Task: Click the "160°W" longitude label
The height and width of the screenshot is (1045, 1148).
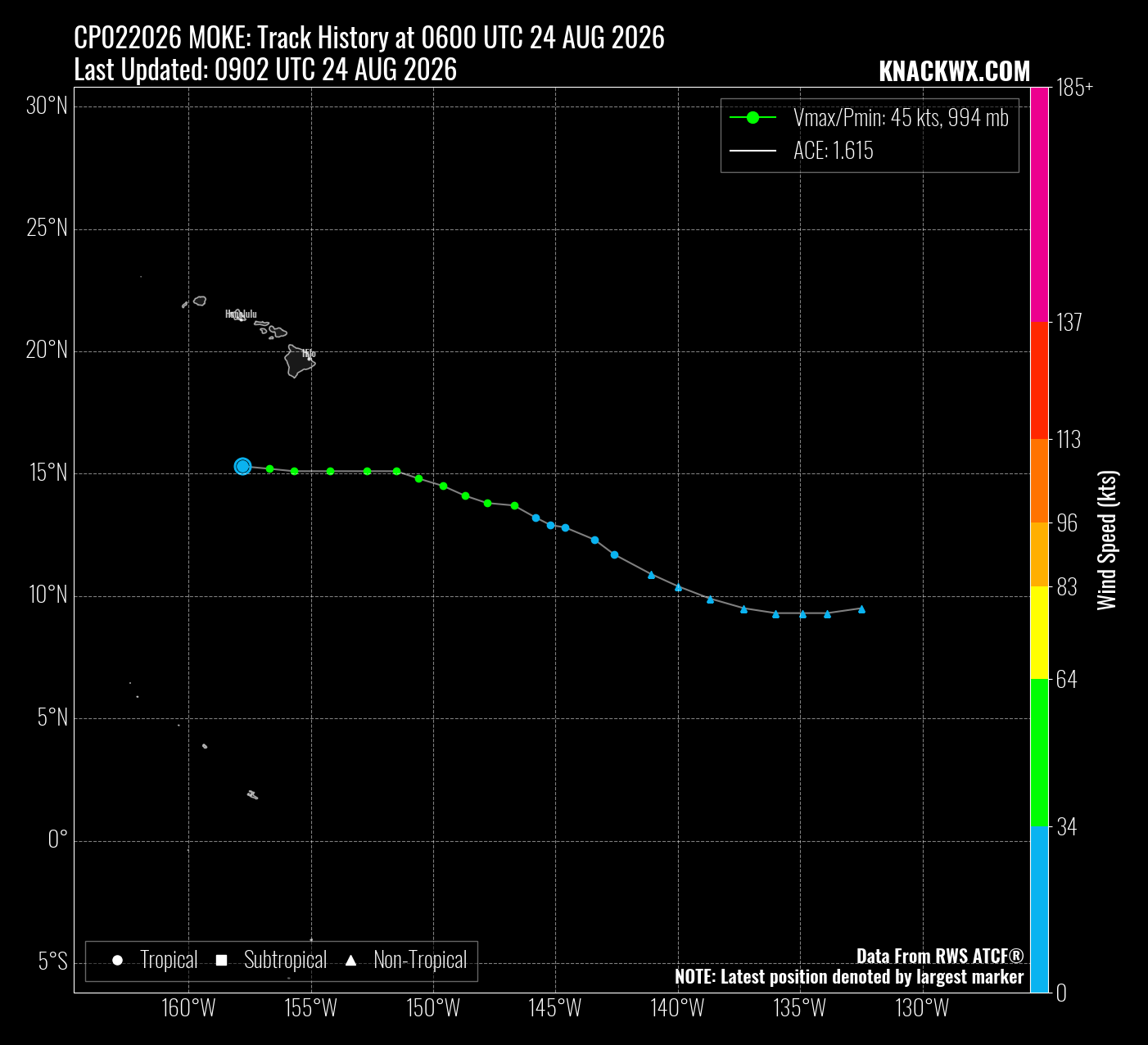Action: pyautogui.click(x=188, y=1008)
